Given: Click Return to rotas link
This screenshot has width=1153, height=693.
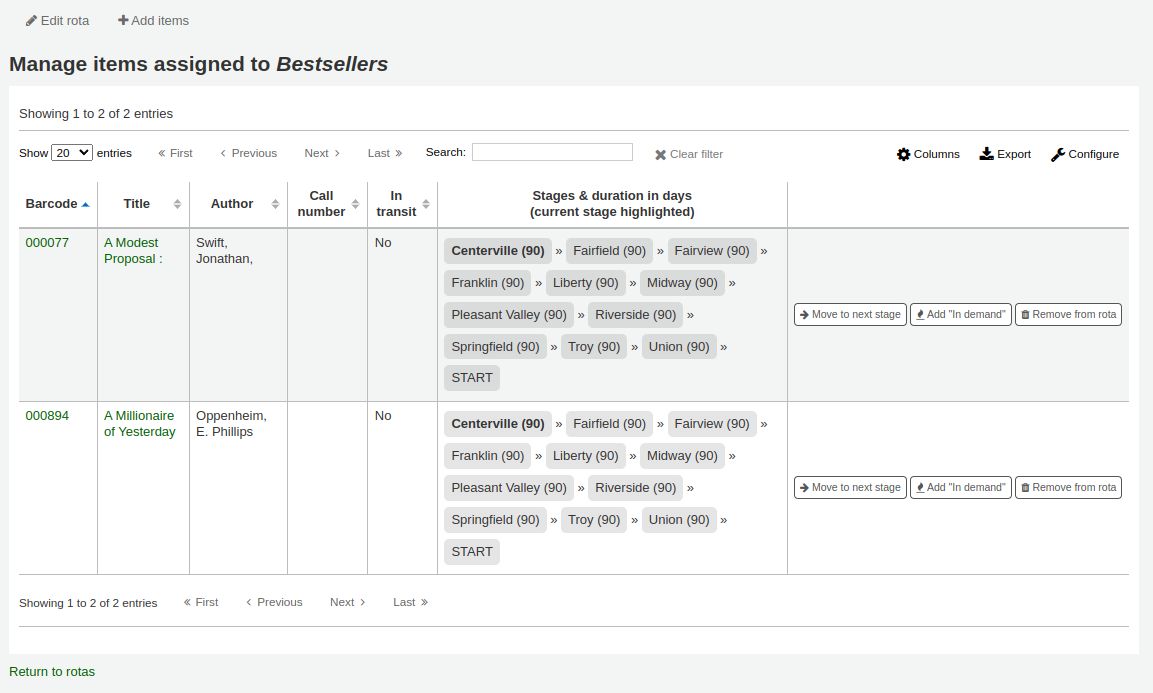Looking at the screenshot, I should pos(52,672).
